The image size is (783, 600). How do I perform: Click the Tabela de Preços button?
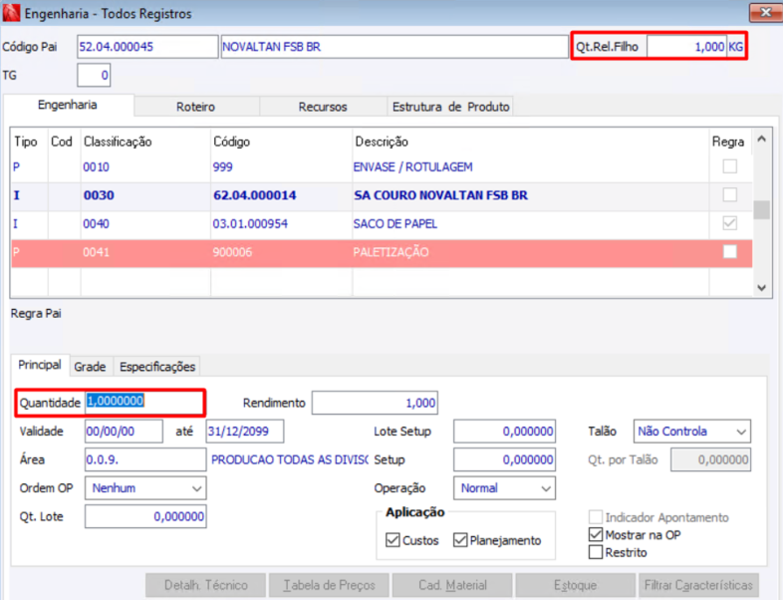pyautogui.click(x=329, y=585)
